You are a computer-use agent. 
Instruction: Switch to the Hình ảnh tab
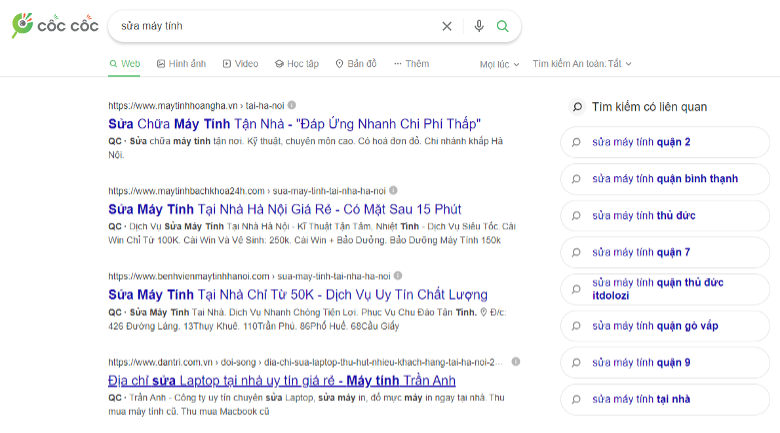181,64
